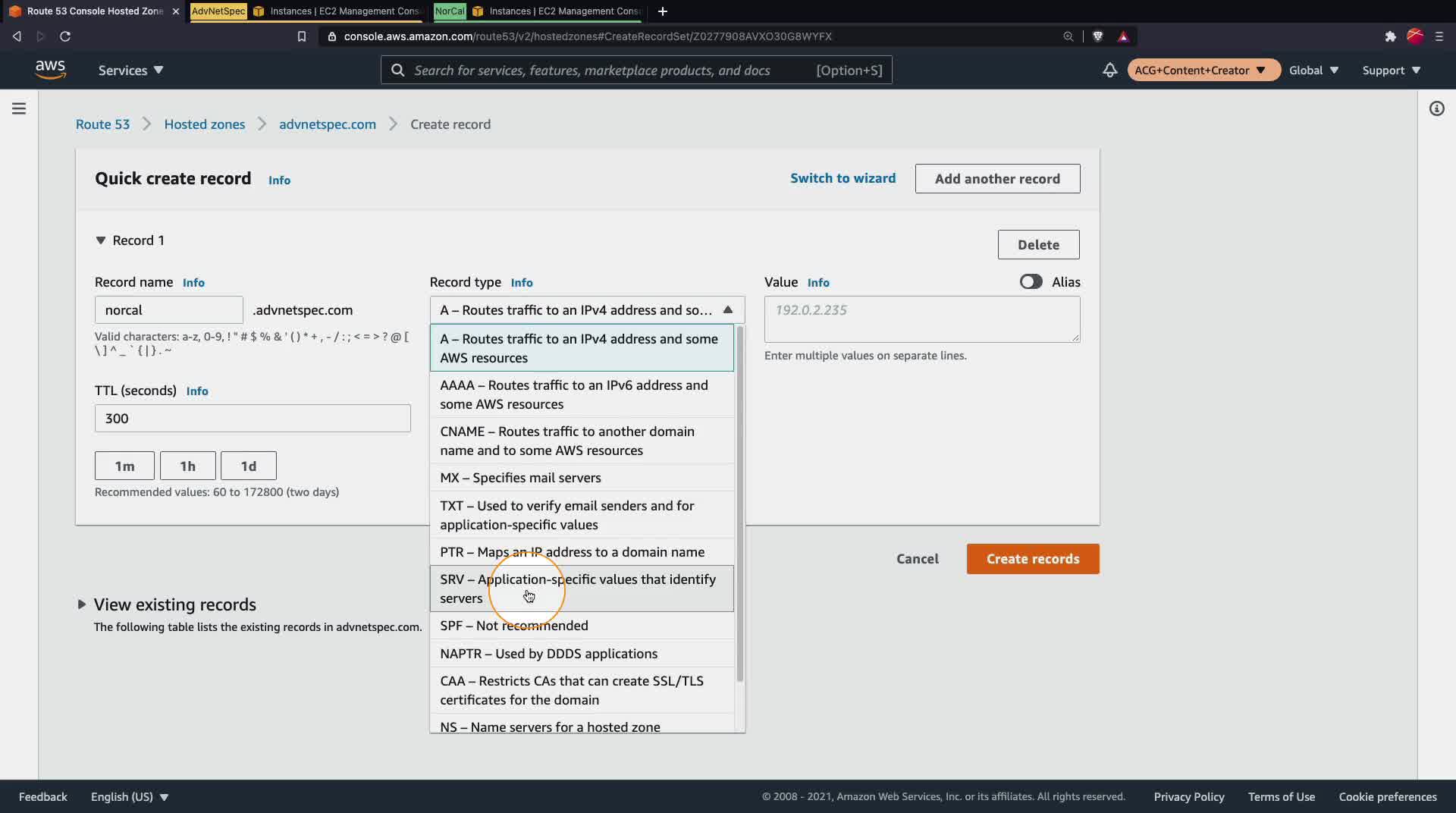Viewport: 1456px width, 813px height.
Task: Click the Cancel button
Action: pyautogui.click(x=918, y=559)
